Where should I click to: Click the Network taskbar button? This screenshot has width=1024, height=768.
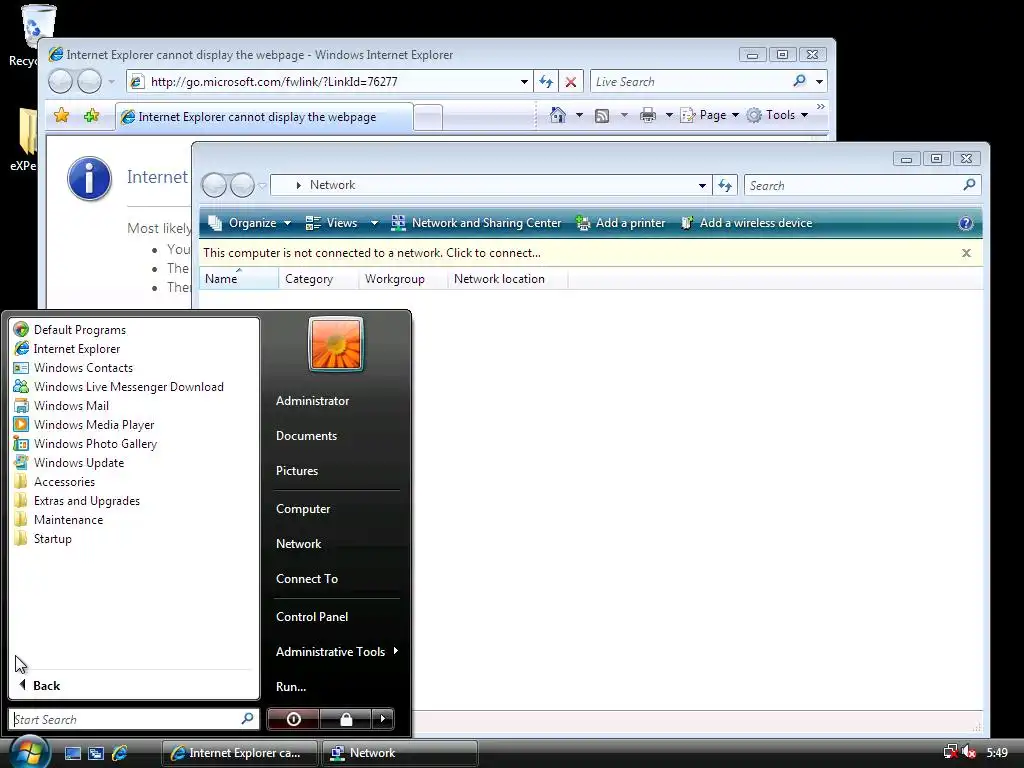click(x=400, y=753)
